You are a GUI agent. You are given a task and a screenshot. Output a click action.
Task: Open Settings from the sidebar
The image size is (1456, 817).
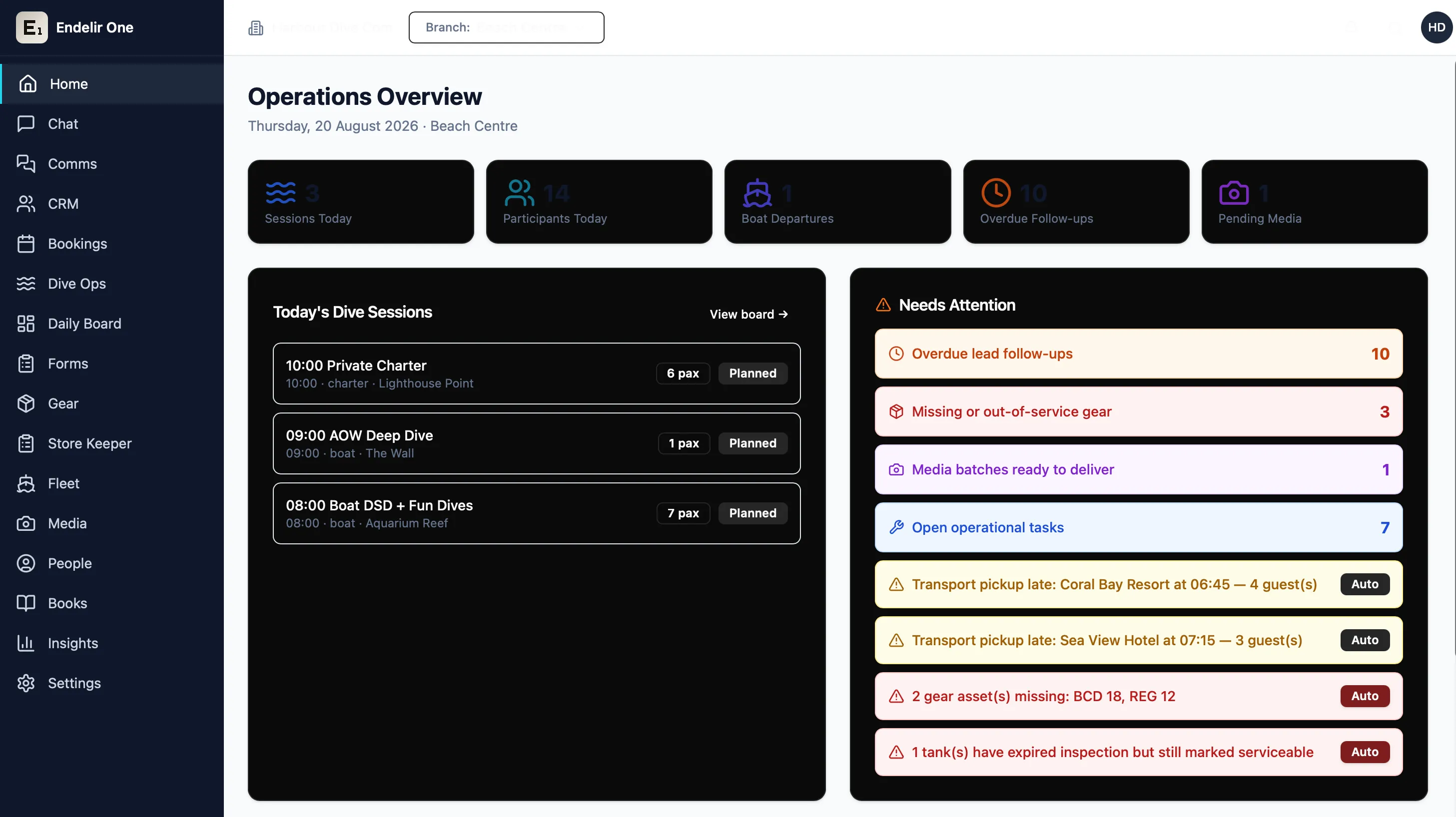coord(112,683)
